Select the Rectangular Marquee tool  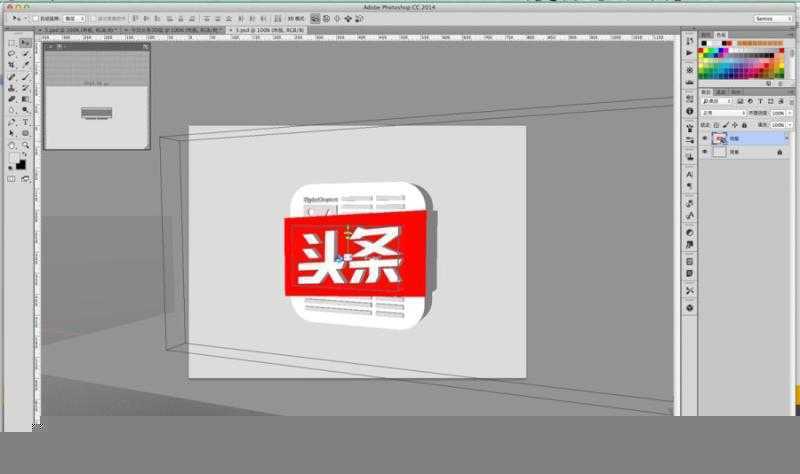(12, 43)
